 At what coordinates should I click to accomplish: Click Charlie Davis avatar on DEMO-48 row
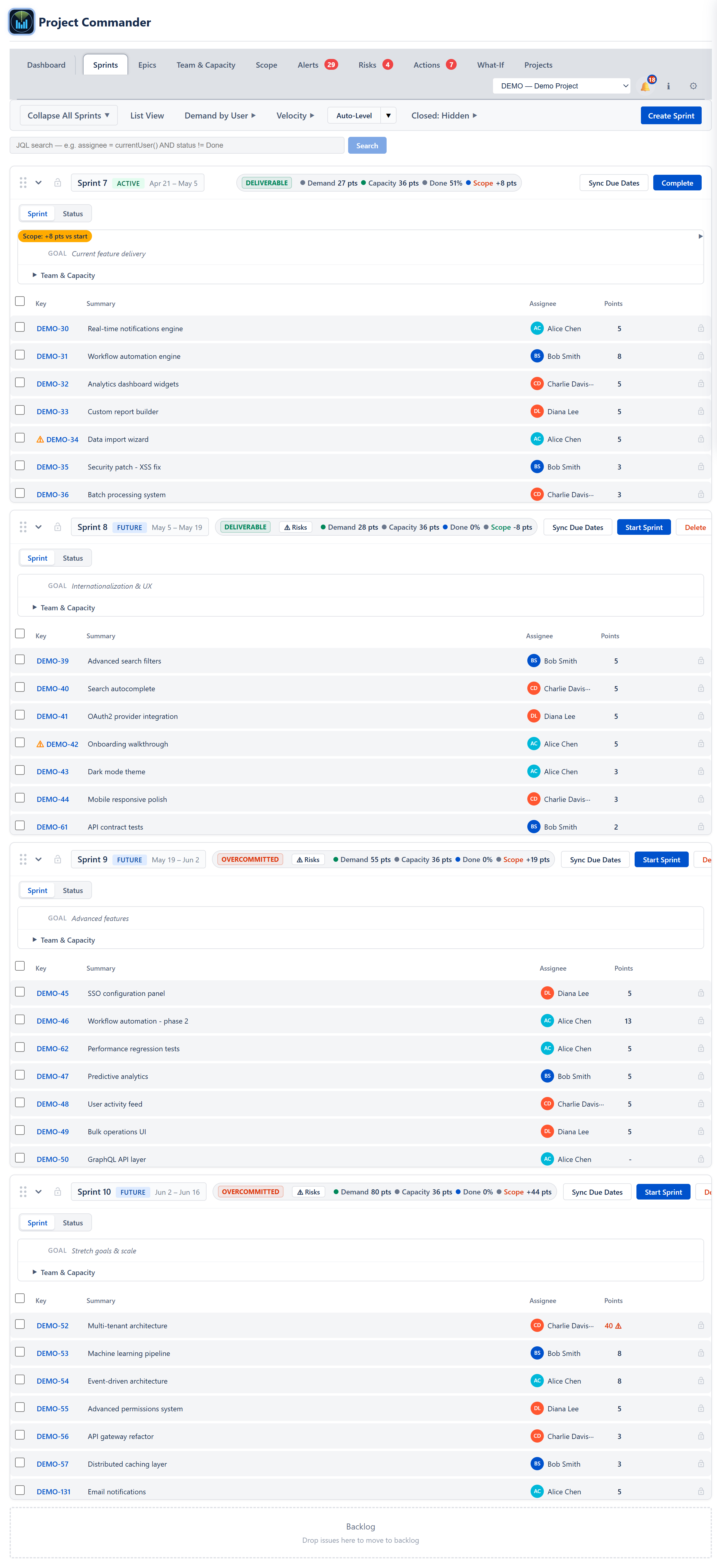tap(547, 1104)
